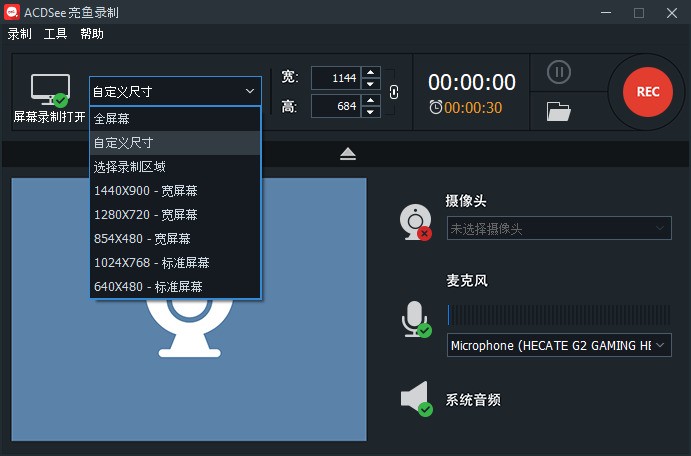Click the alarm clock timer icon

435,107
